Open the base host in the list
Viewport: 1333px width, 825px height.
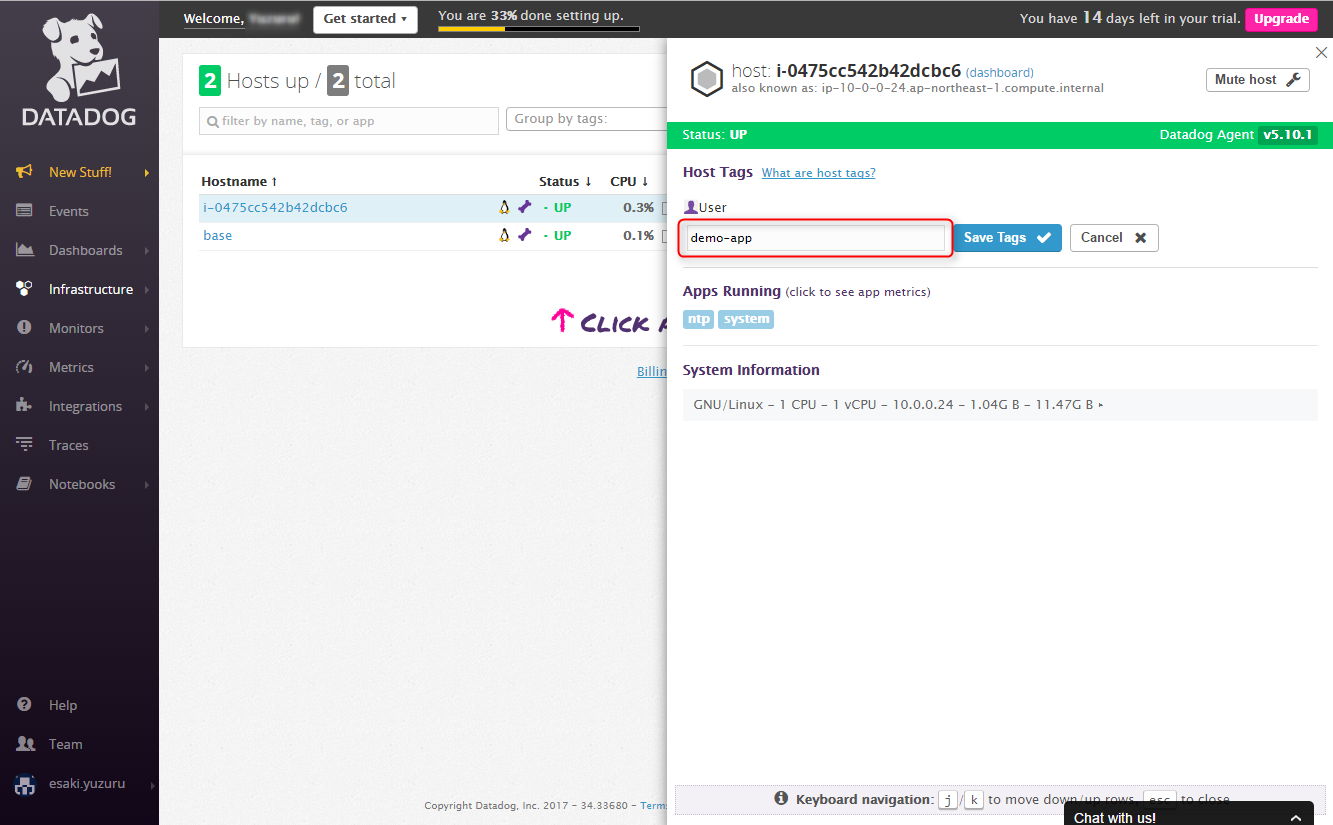[x=217, y=235]
